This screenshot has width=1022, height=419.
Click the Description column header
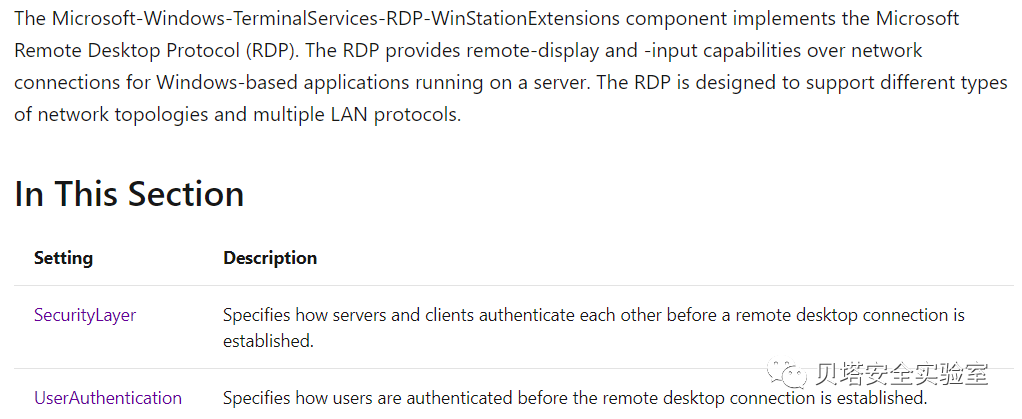pyautogui.click(x=270, y=258)
